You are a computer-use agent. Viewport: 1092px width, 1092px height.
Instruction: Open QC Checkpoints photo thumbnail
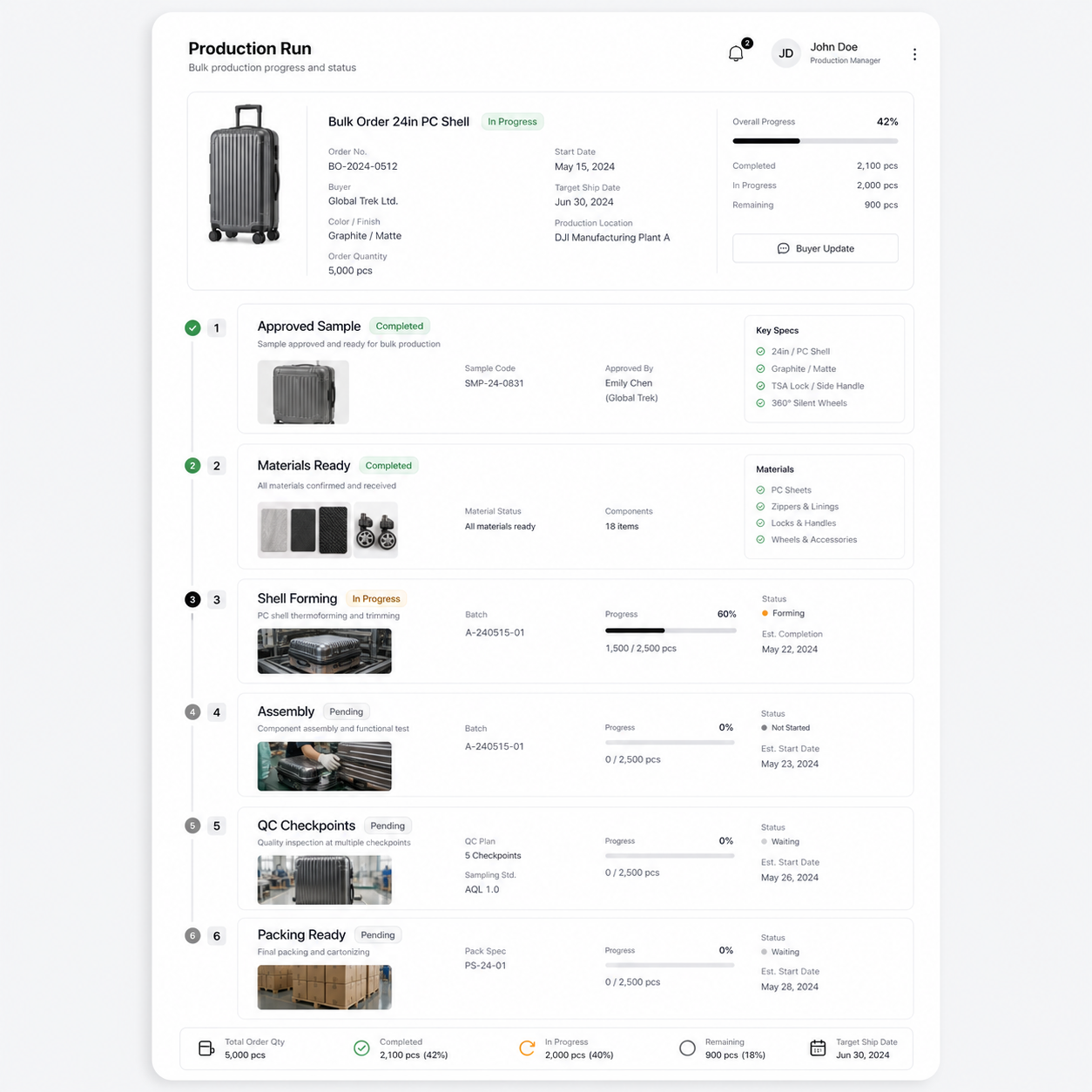pos(325,880)
